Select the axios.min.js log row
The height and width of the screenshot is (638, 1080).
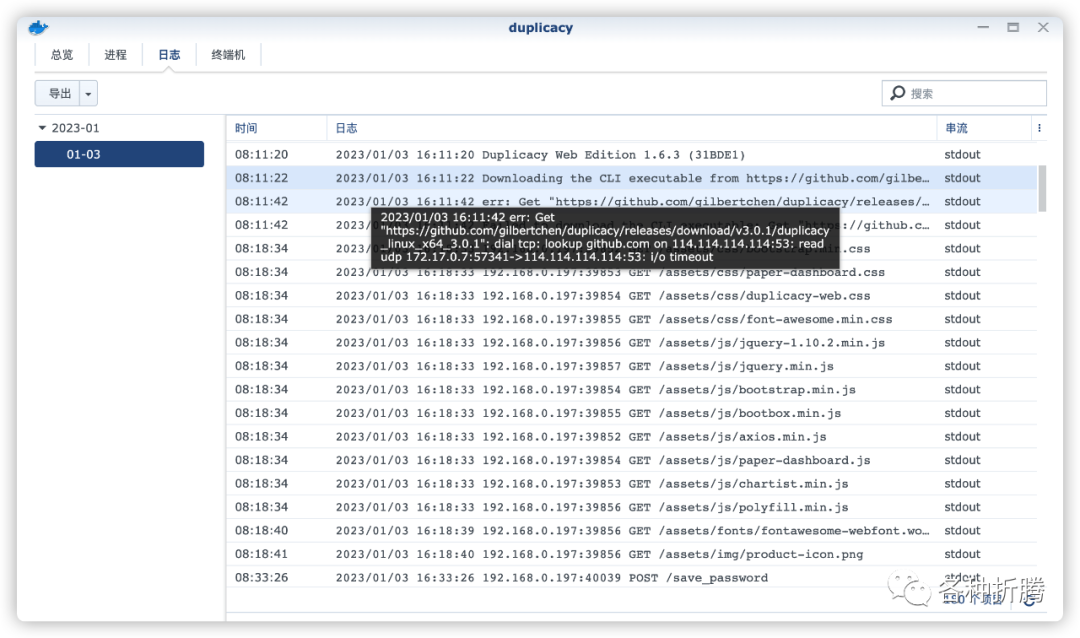coord(632,436)
